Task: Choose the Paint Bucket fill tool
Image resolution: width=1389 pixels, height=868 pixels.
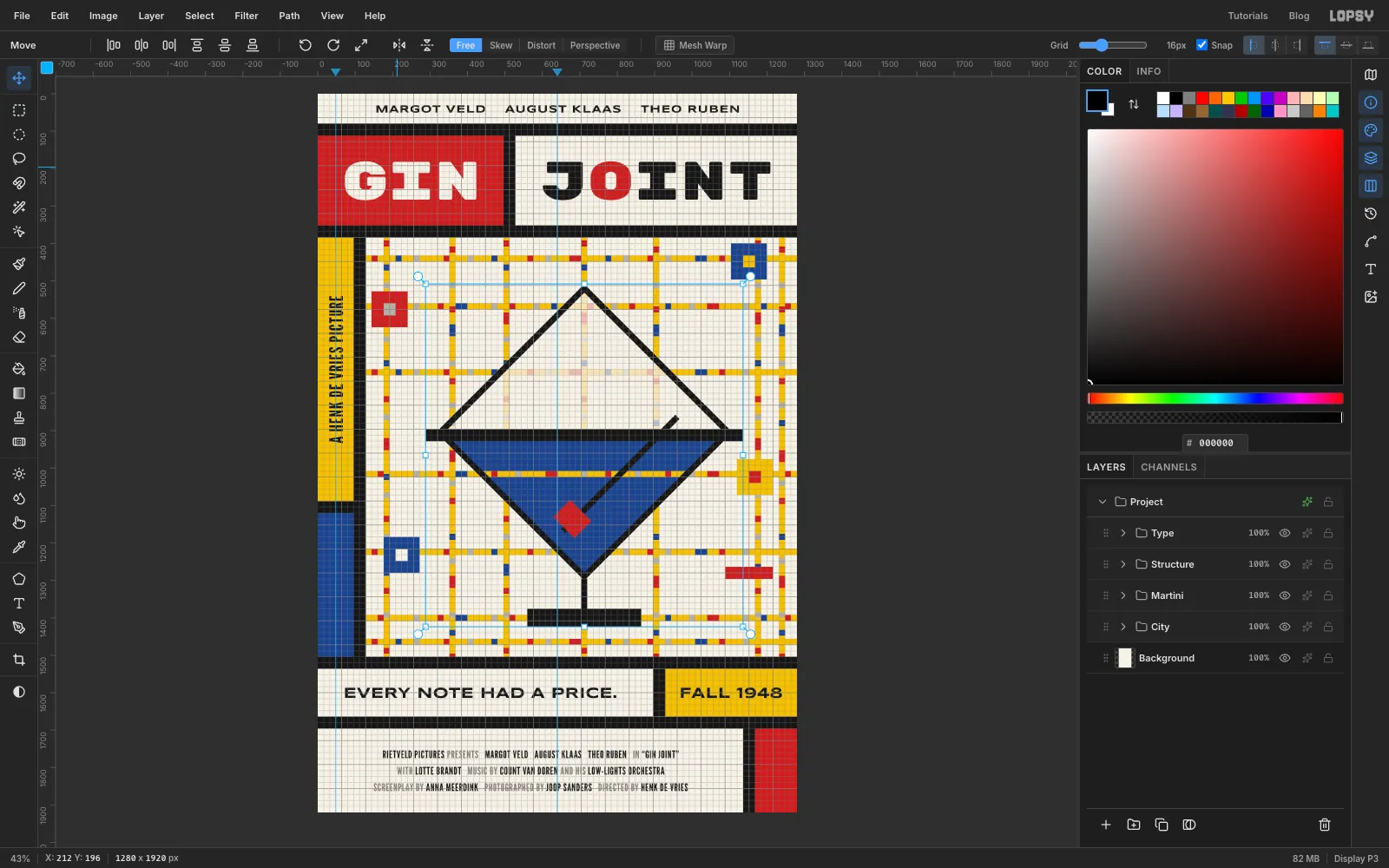Action: click(18, 369)
